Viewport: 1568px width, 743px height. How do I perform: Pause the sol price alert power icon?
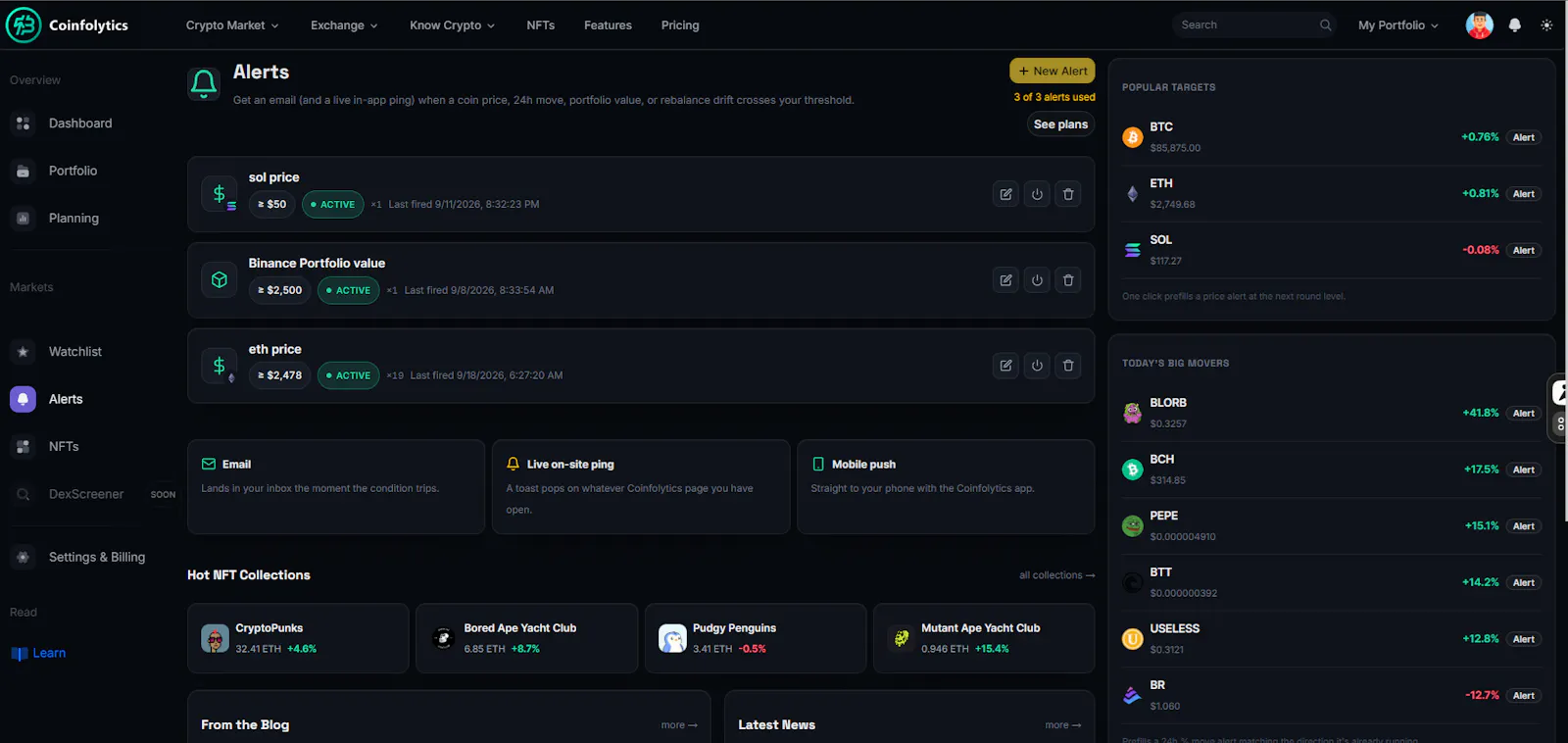1037,194
